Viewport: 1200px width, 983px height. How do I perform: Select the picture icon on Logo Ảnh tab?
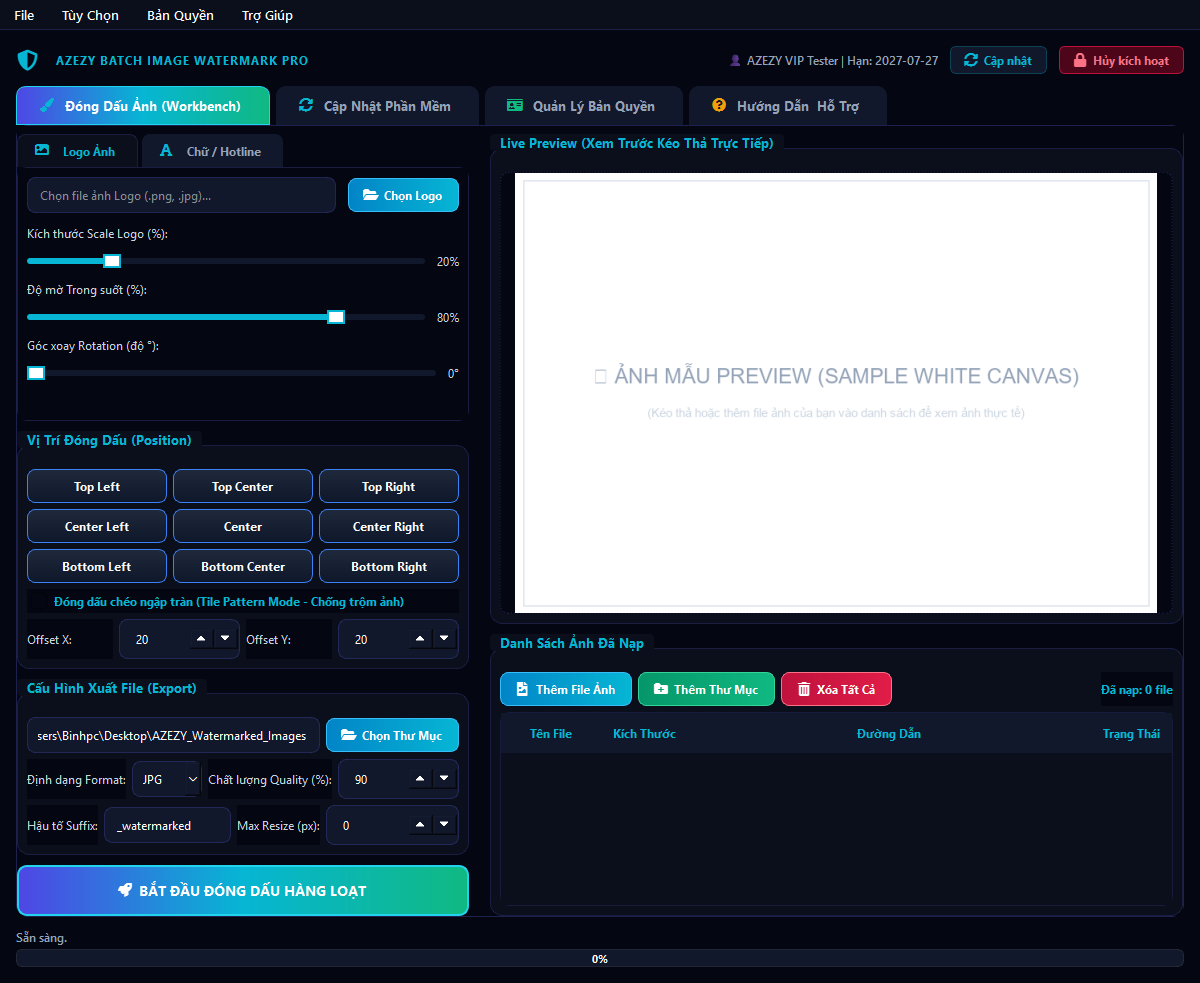click(x=42, y=151)
